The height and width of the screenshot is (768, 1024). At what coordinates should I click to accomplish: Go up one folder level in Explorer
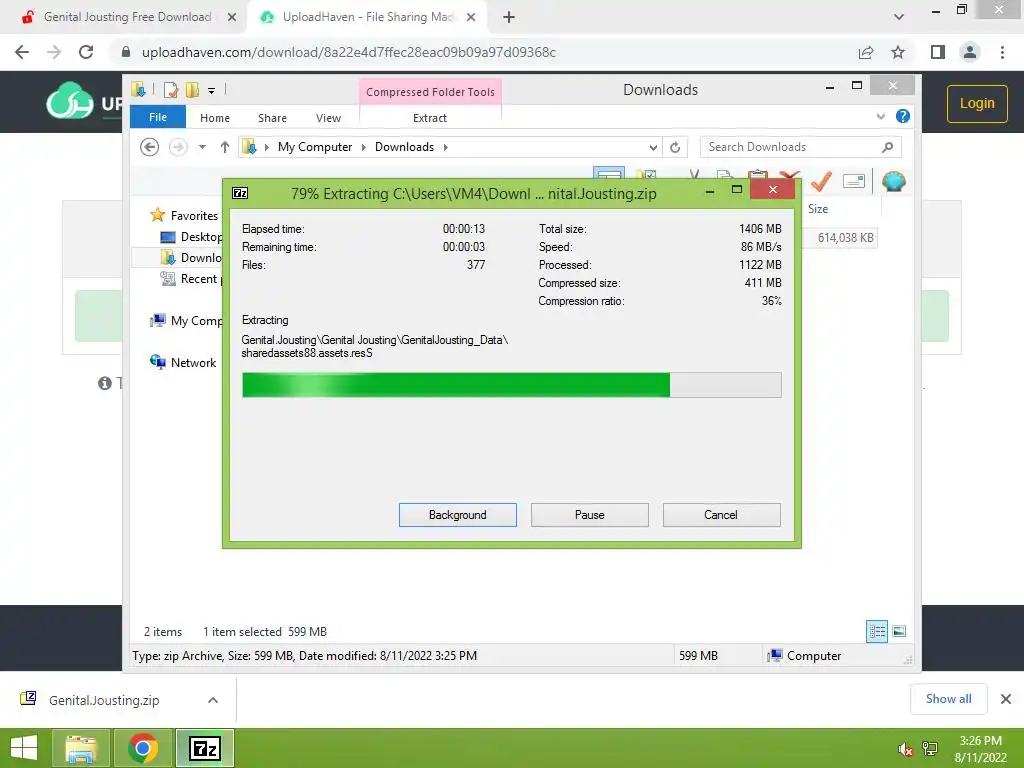coord(225,147)
